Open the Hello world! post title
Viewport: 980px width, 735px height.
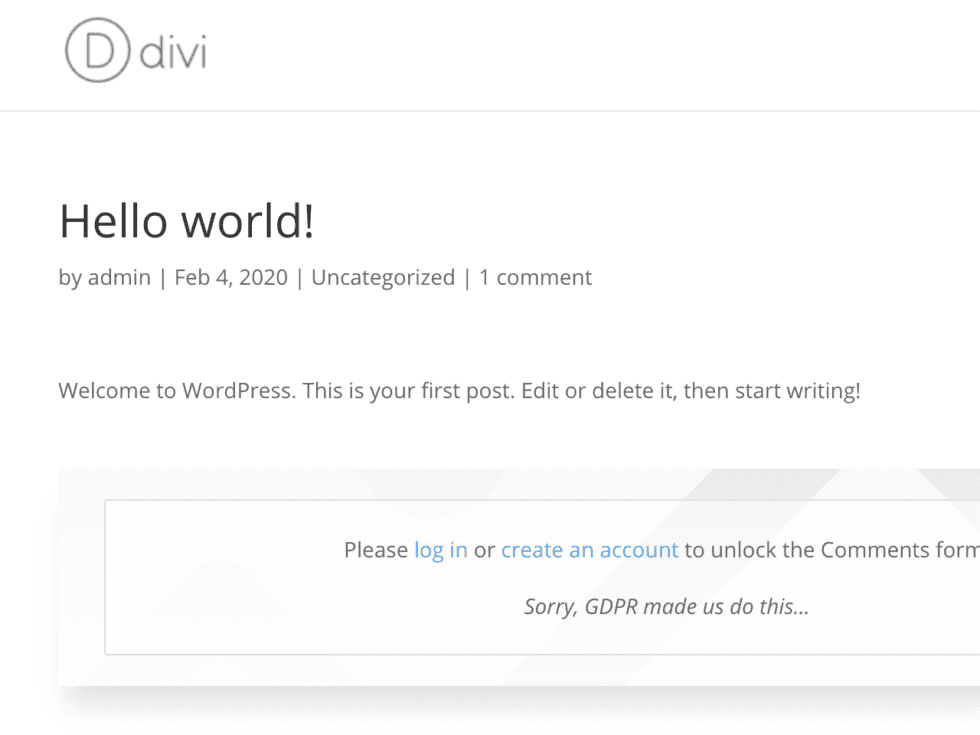[x=186, y=220]
